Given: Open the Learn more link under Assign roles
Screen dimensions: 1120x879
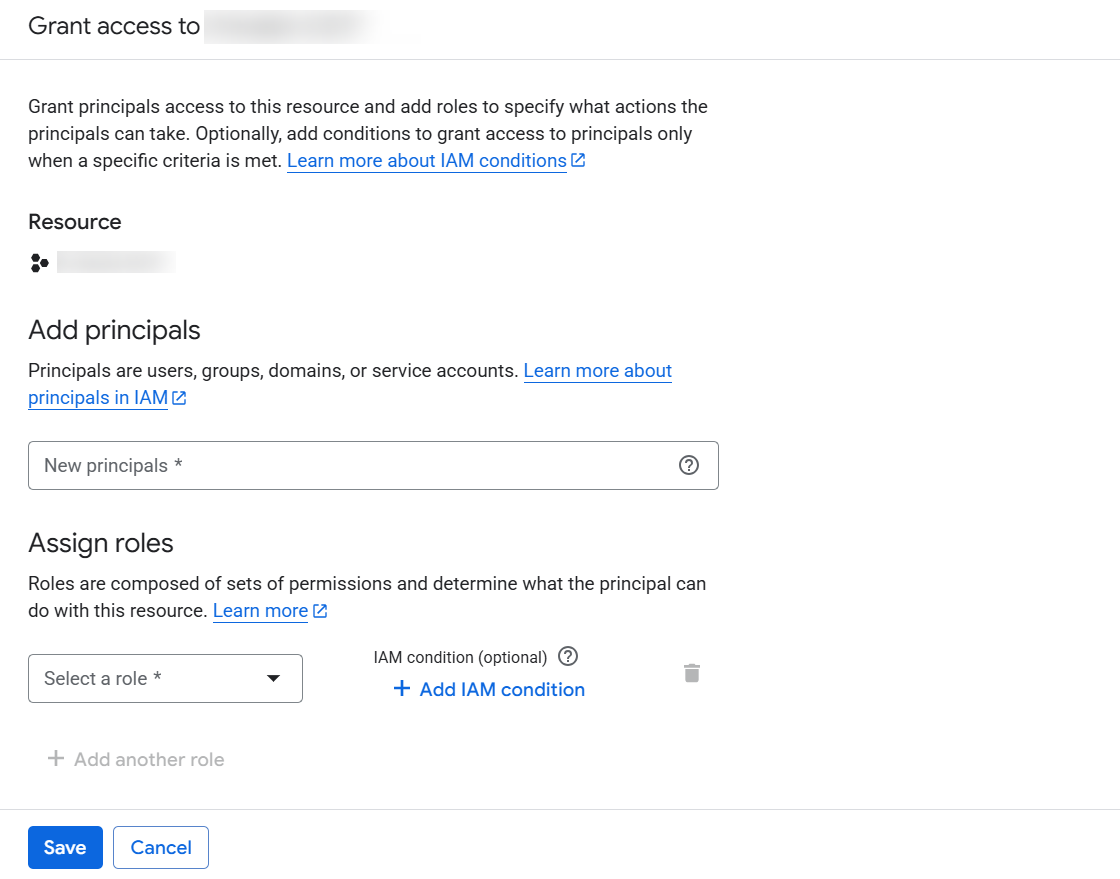Looking at the screenshot, I should click(260, 611).
